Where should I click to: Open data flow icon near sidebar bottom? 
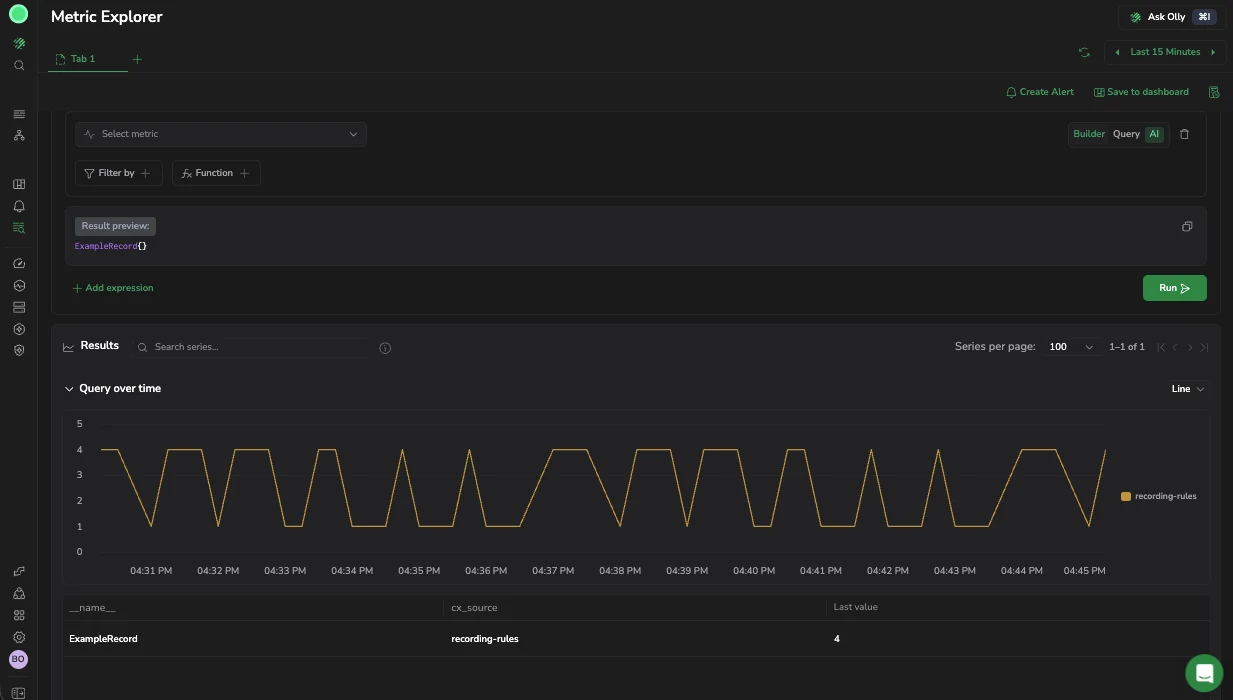18,571
